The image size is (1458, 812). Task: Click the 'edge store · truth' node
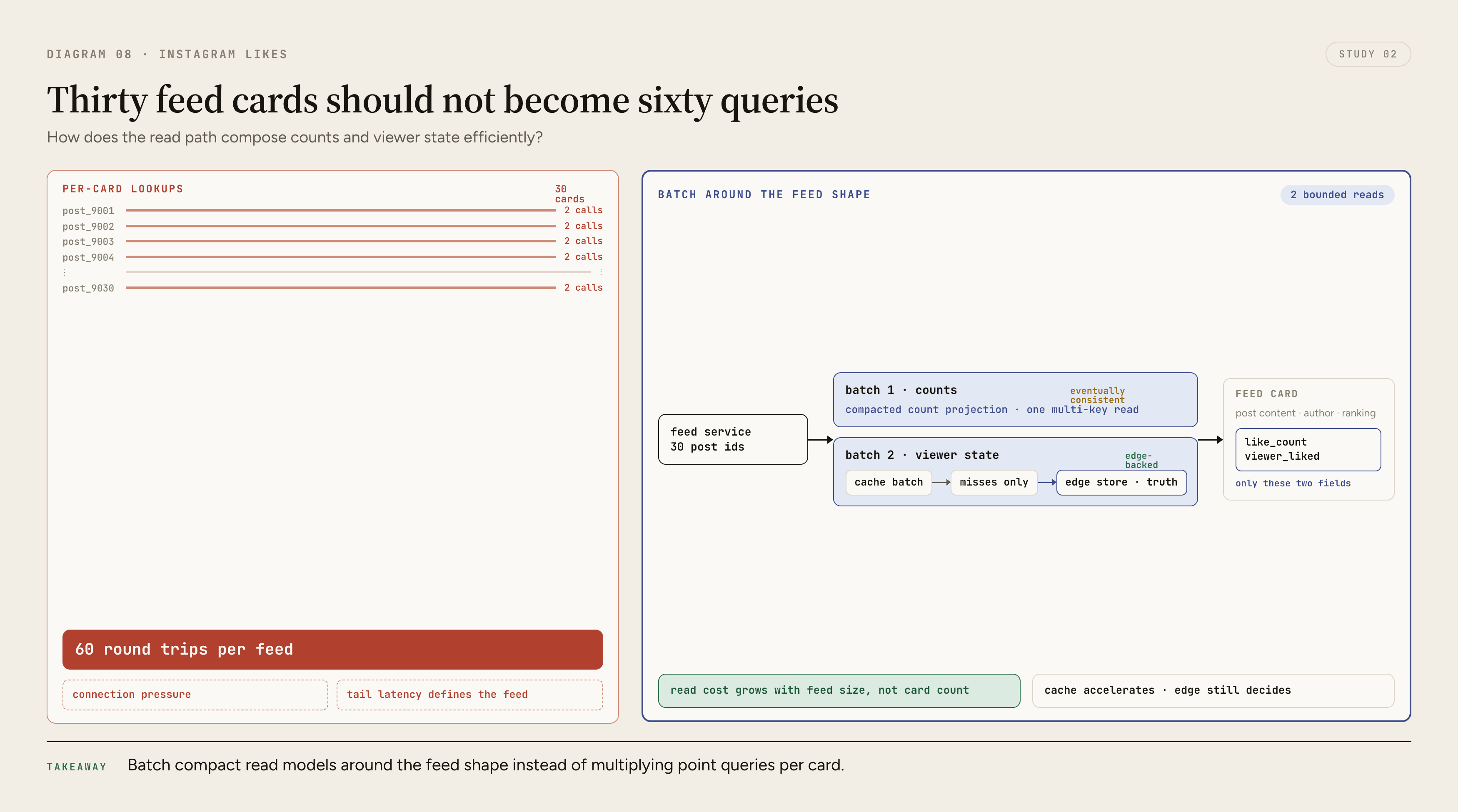[1121, 482]
